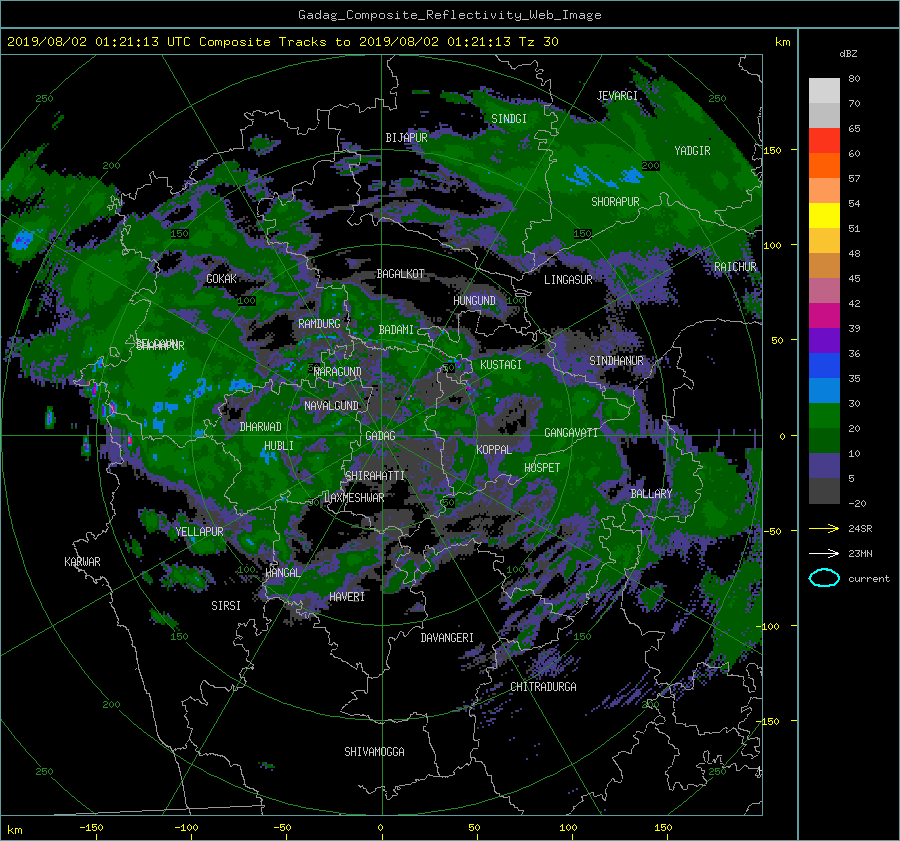Click the Gadag_Composite_Reflectivity_Web_Image title
Viewport: 900px width, 841px height.
tap(449, 15)
